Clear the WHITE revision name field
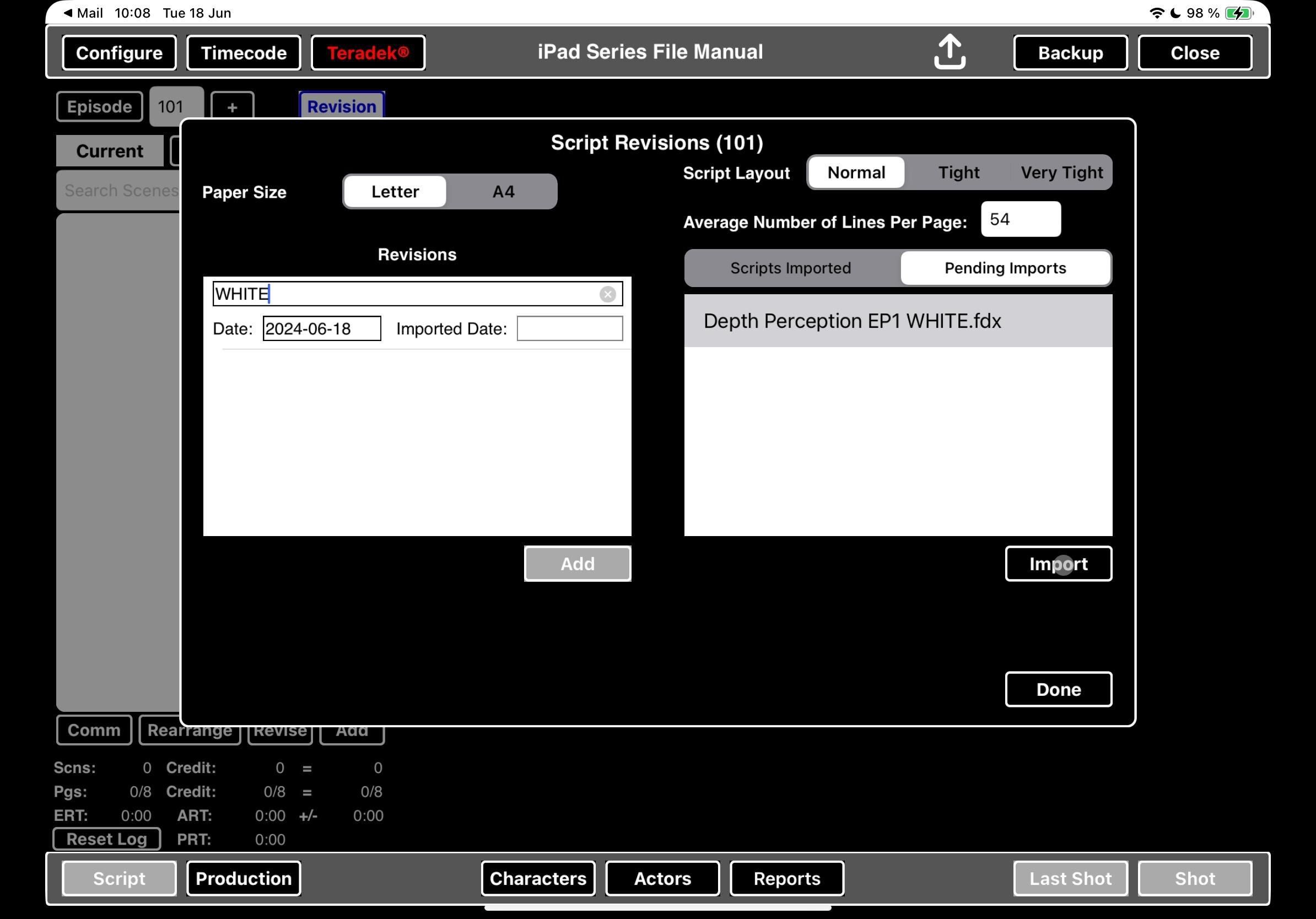Image resolution: width=1316 pixels, height=919 pixels. click(x=607, y=294)
